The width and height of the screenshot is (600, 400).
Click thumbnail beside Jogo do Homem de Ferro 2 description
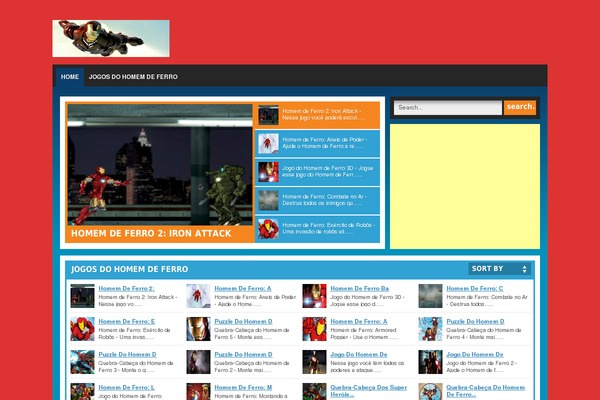(x=430, y=362)
